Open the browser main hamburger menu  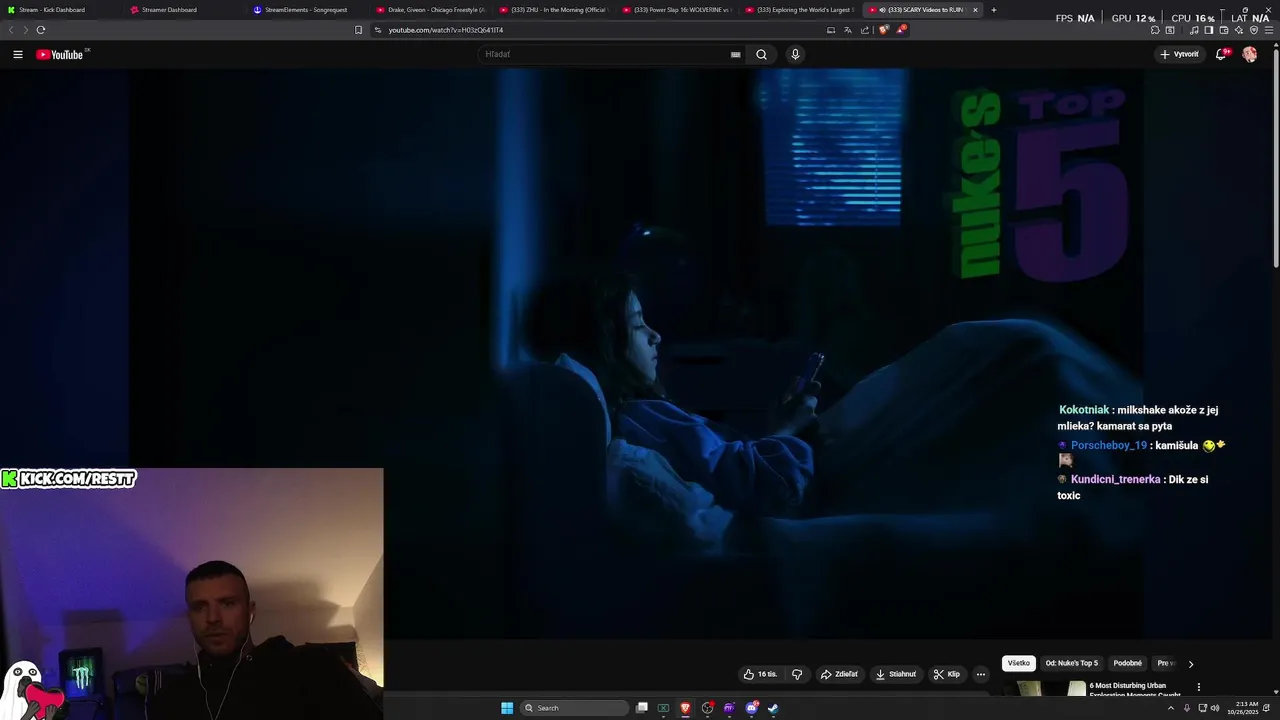(x=1269, y=30)
